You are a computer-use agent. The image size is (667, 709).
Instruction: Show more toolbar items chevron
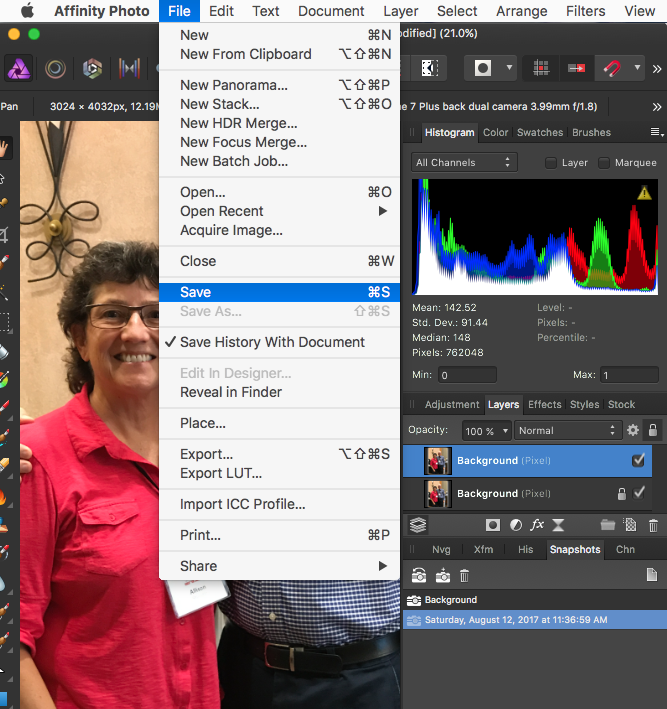[x=657, y=69]
